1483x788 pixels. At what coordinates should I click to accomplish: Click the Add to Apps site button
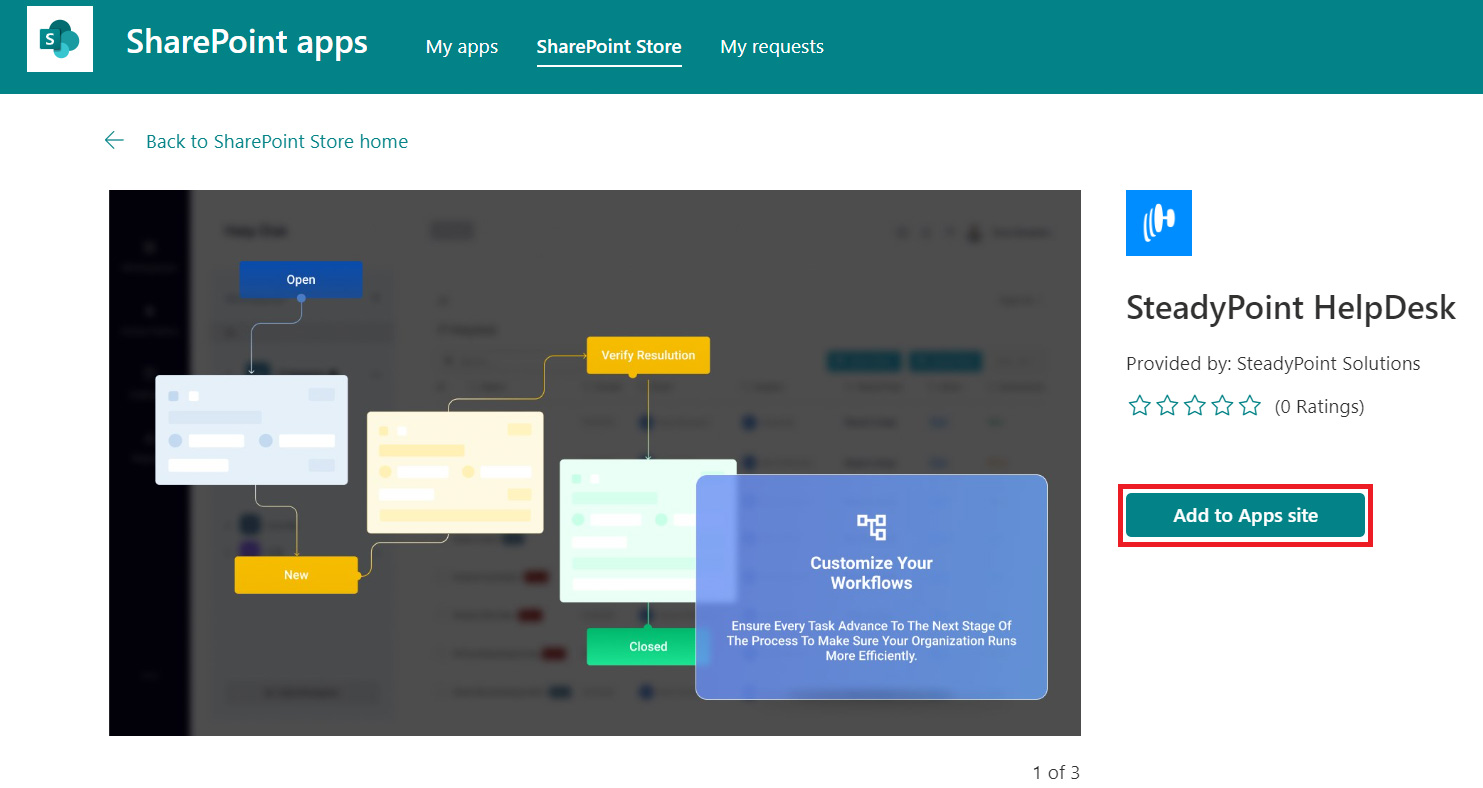tap(1245, 515)
